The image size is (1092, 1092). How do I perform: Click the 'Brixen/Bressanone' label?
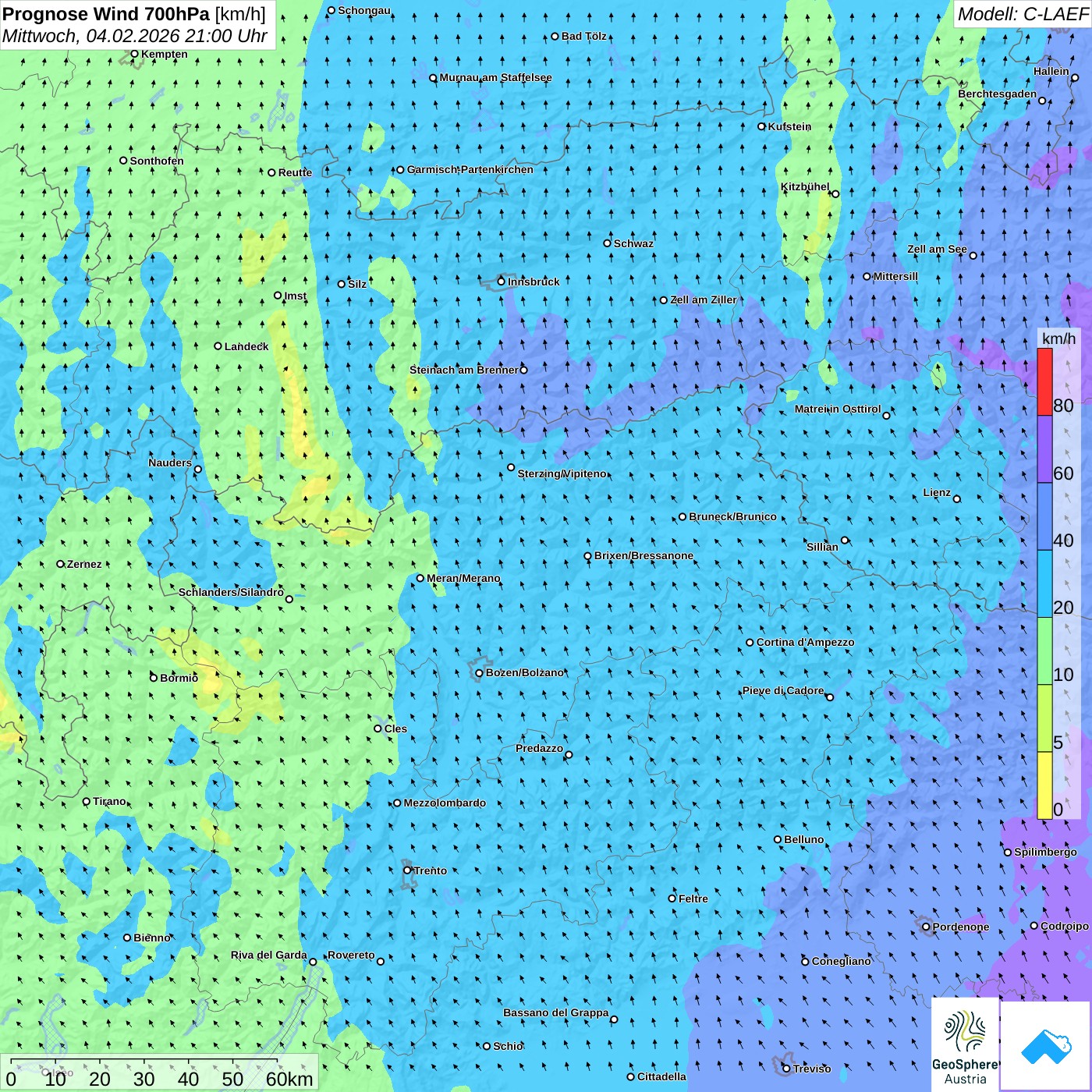pos(643,555)
